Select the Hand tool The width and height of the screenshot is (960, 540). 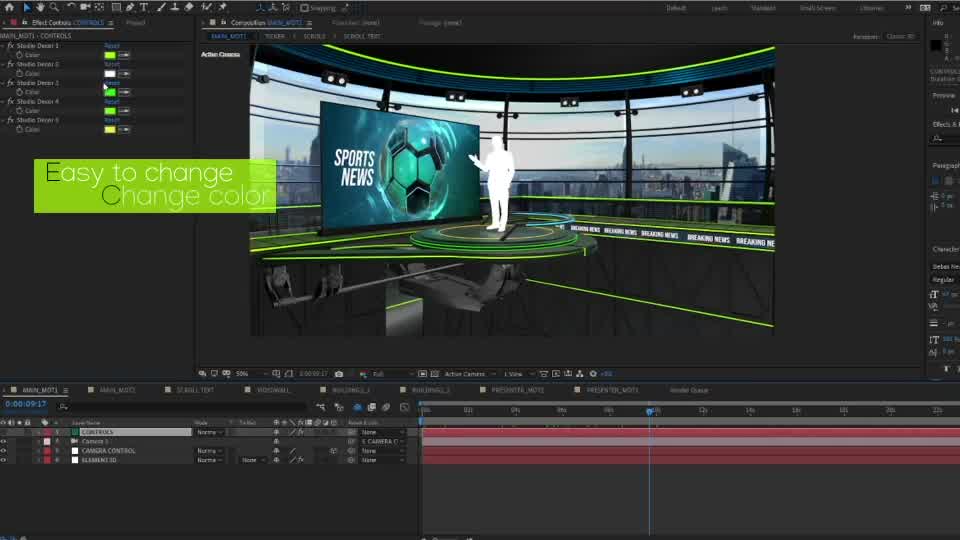(40, 7)
